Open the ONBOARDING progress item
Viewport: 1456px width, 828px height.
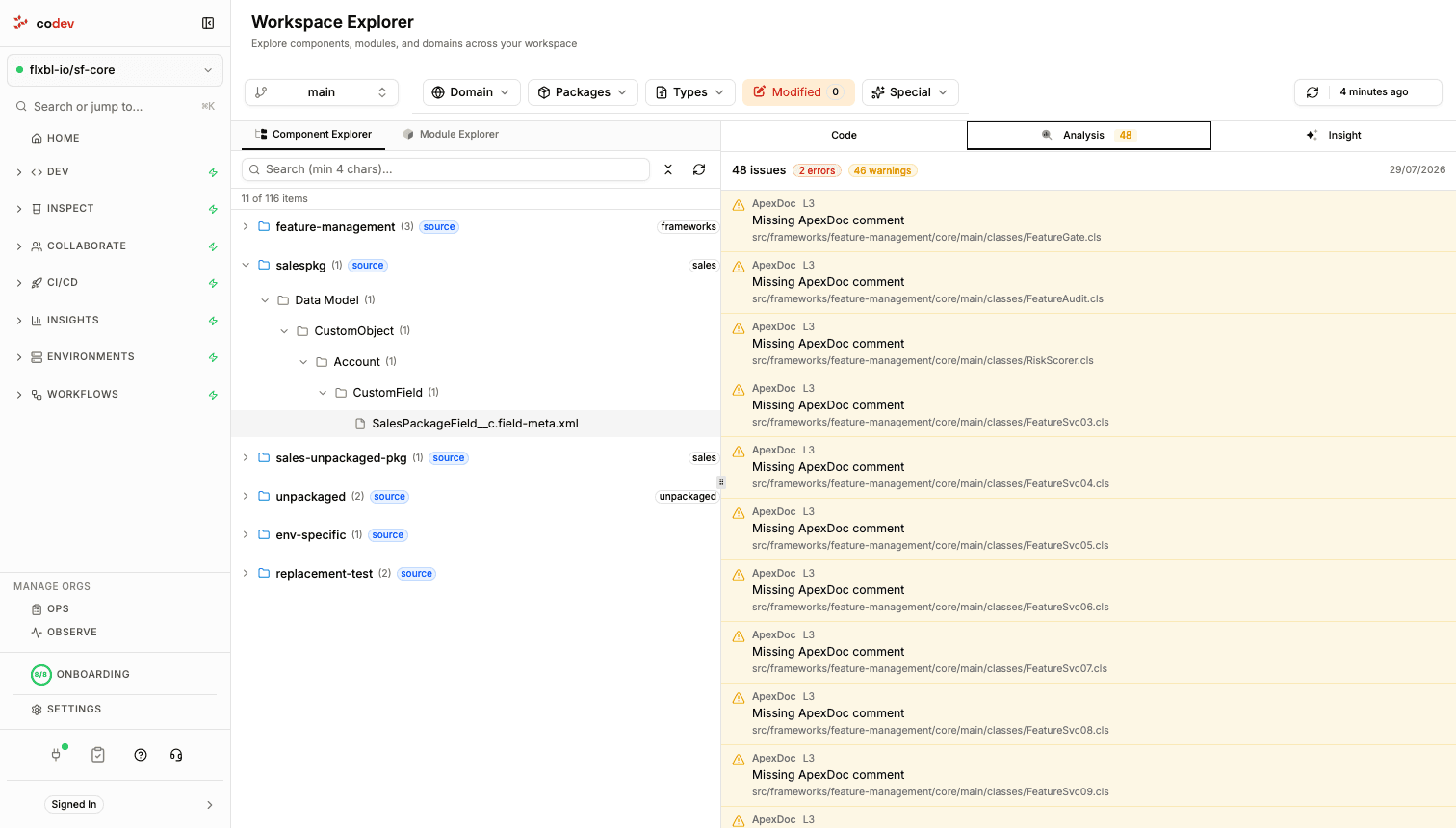(x=81, y=674)
